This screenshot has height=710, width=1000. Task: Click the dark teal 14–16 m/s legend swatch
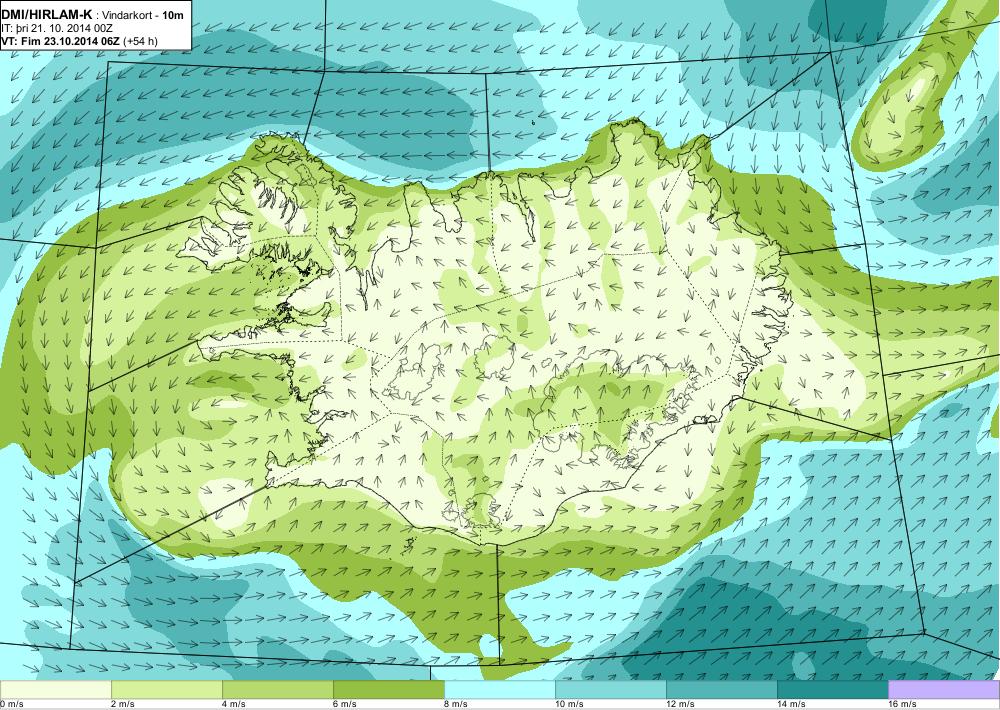(x=832, y=690)
